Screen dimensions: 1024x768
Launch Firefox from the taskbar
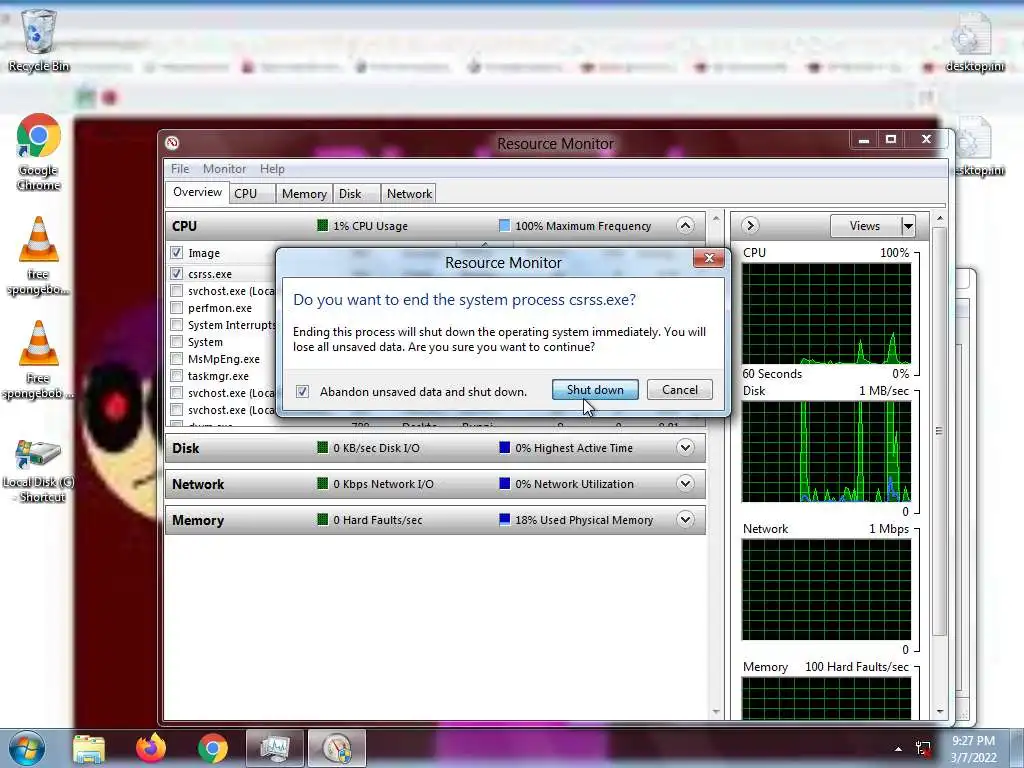coord(151,748)
